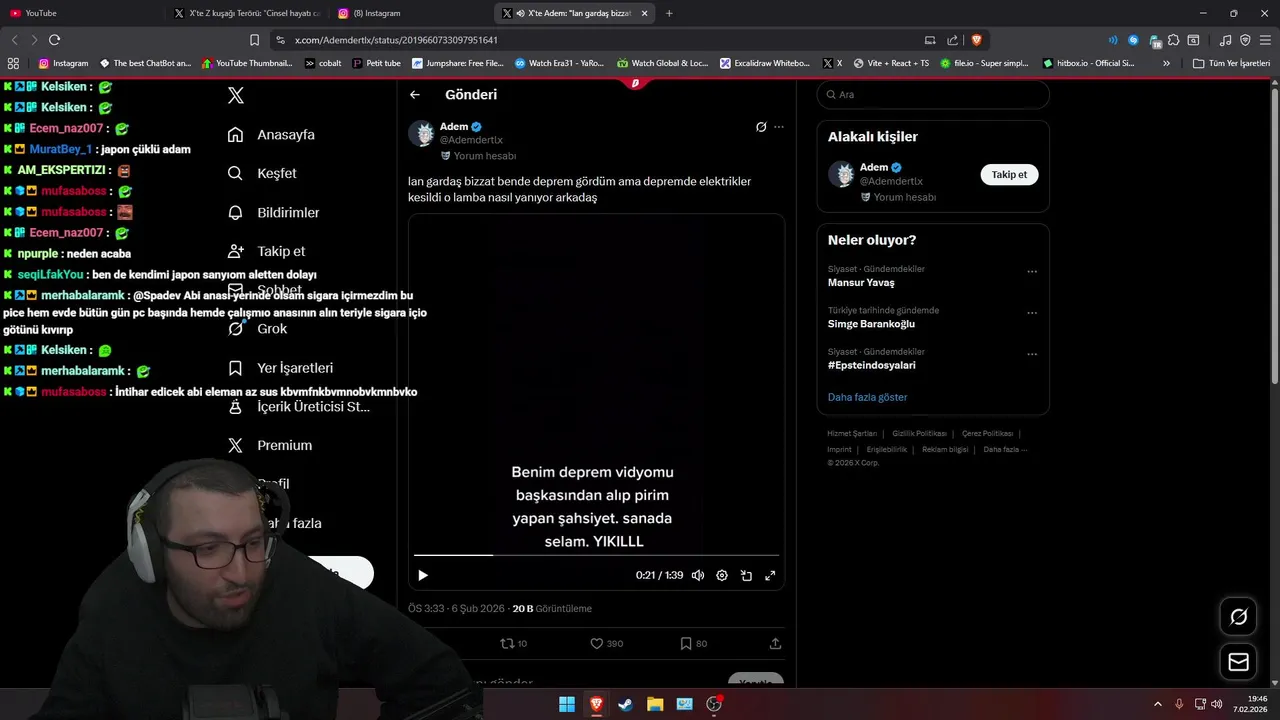
Task: Reload the page
Action: tap(54, 40)
